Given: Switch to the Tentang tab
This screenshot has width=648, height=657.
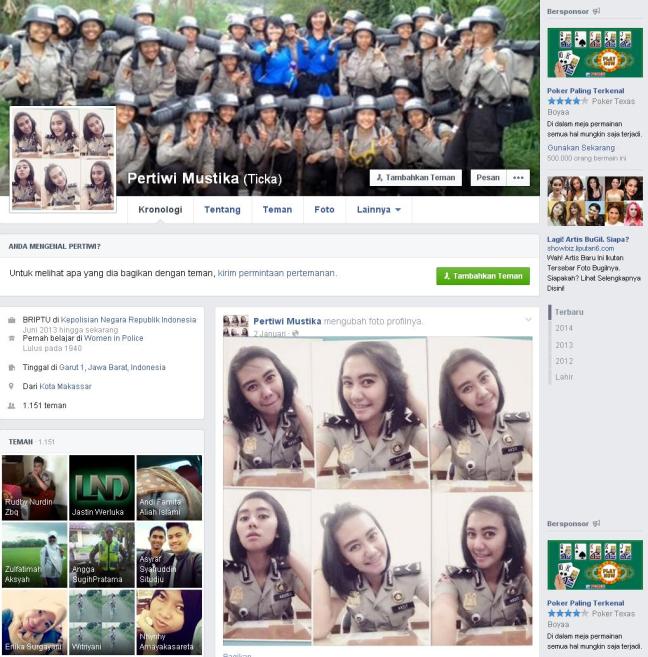Looking at the screenshot, I should (222, 210).
